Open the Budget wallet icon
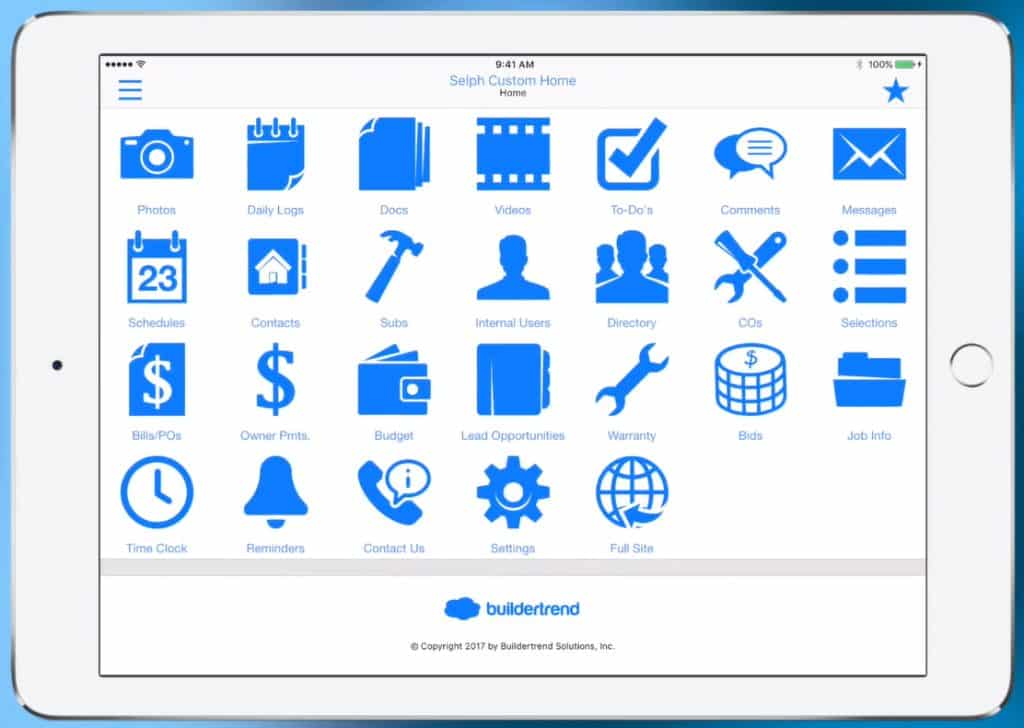Screen dimensions: 1024x728 393,381
